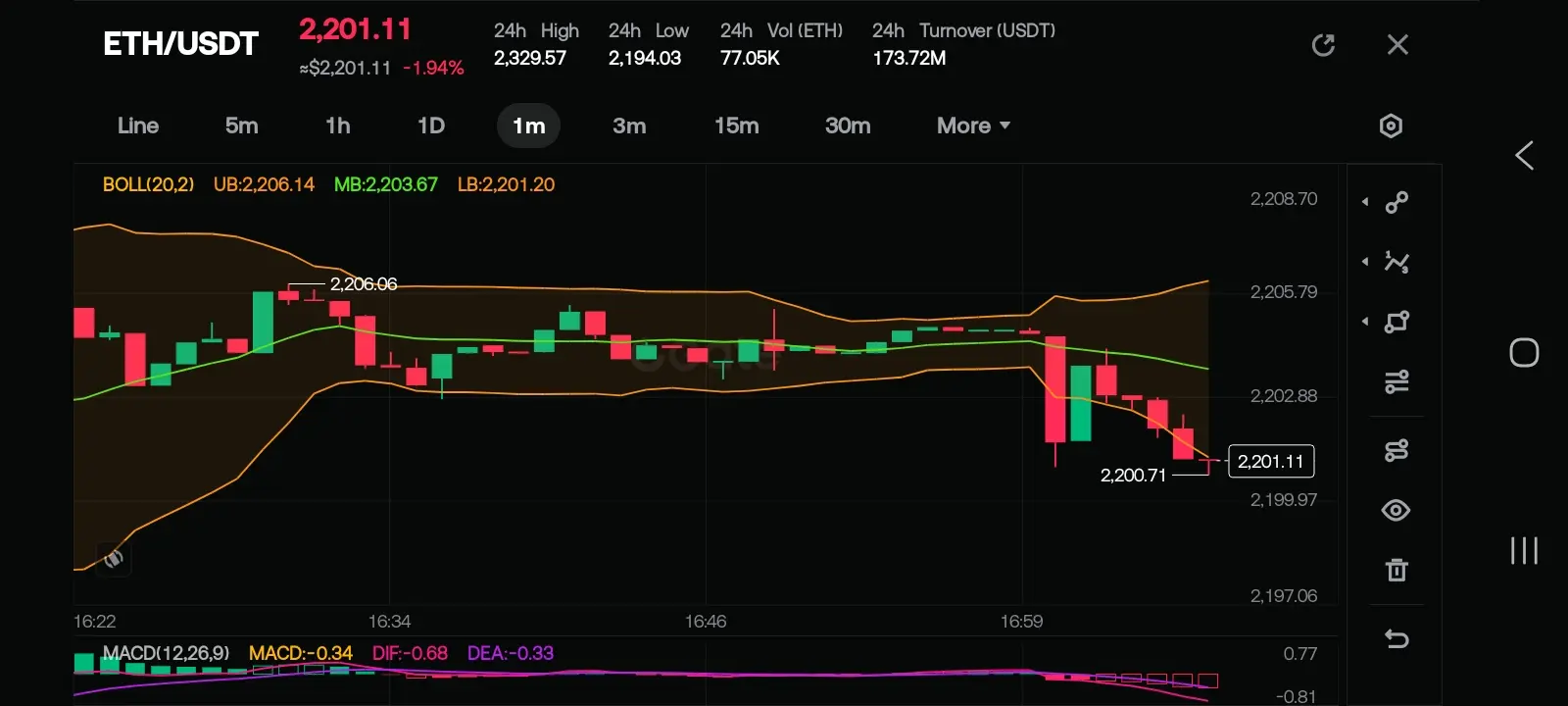Tap the boxed 2,201.11 current price tag
Viewport: 1568px width, 706px height.
[1270, 461]
